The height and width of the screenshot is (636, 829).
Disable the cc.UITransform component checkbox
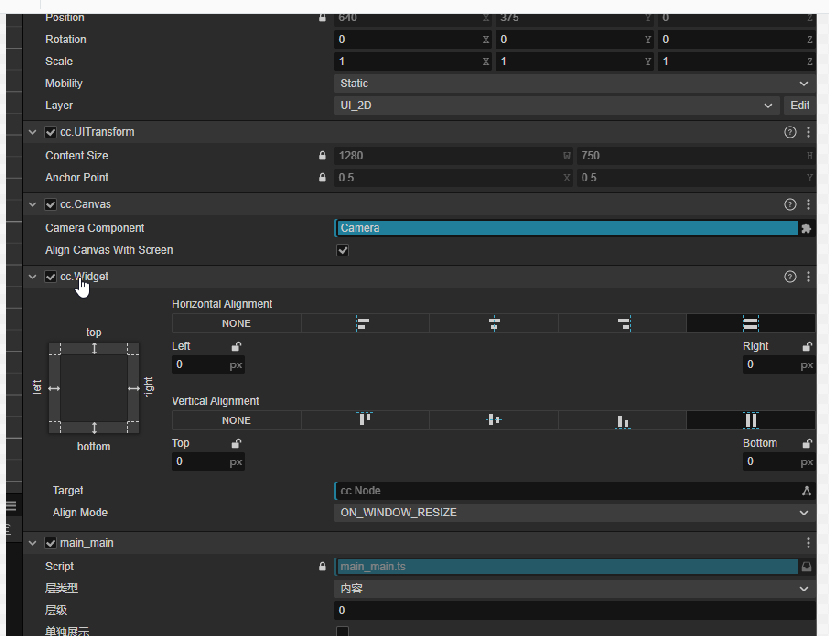50,132
